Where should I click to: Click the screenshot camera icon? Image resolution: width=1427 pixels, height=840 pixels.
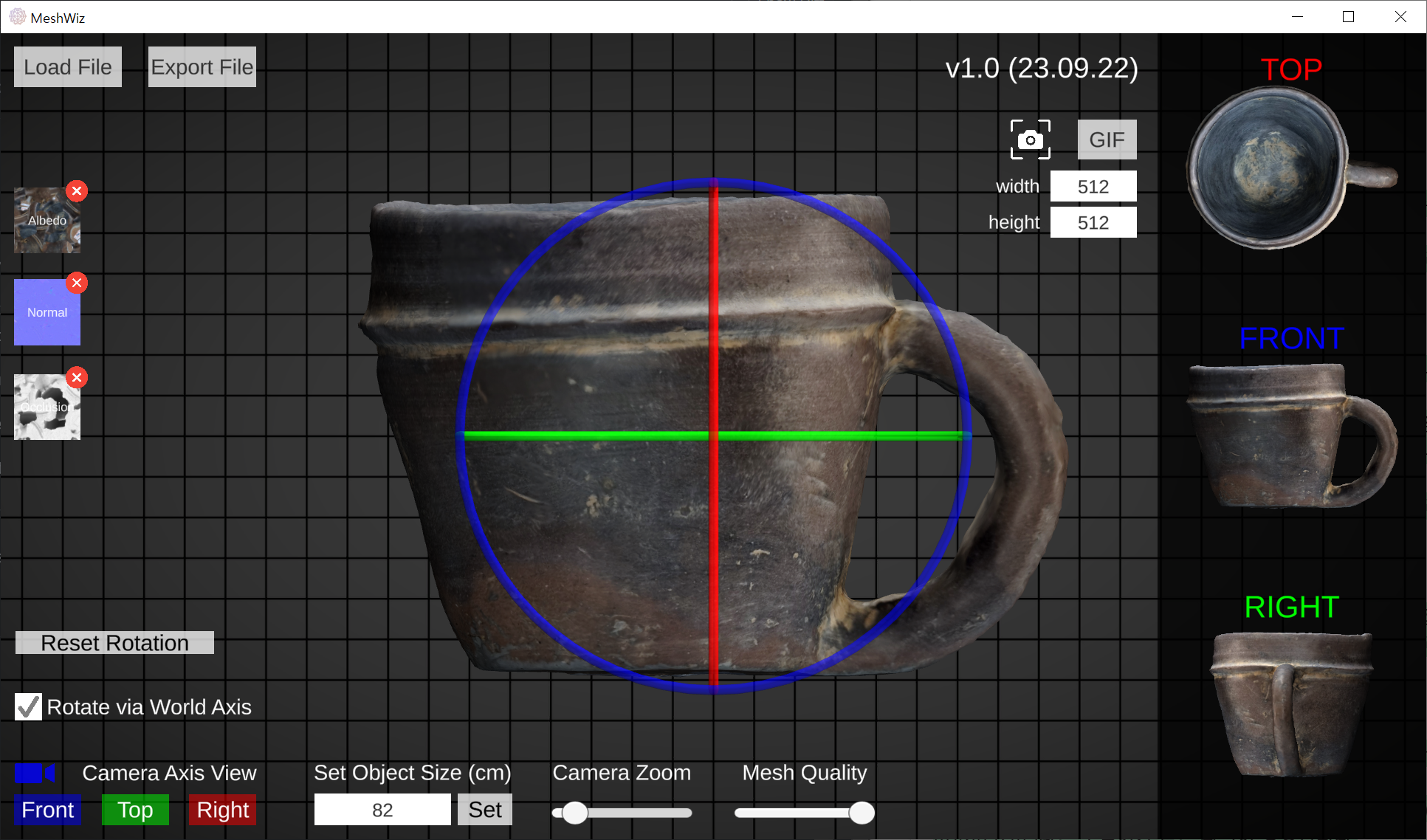coord(1030,140)
